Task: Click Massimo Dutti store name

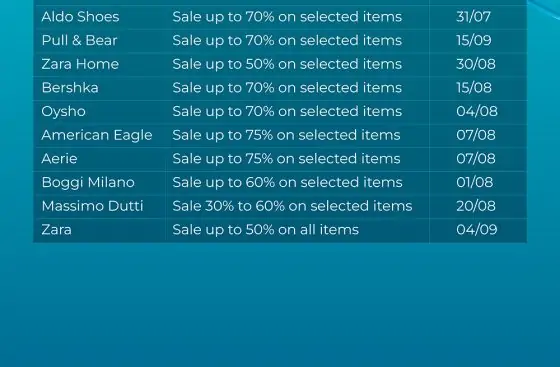Action: 92,206
